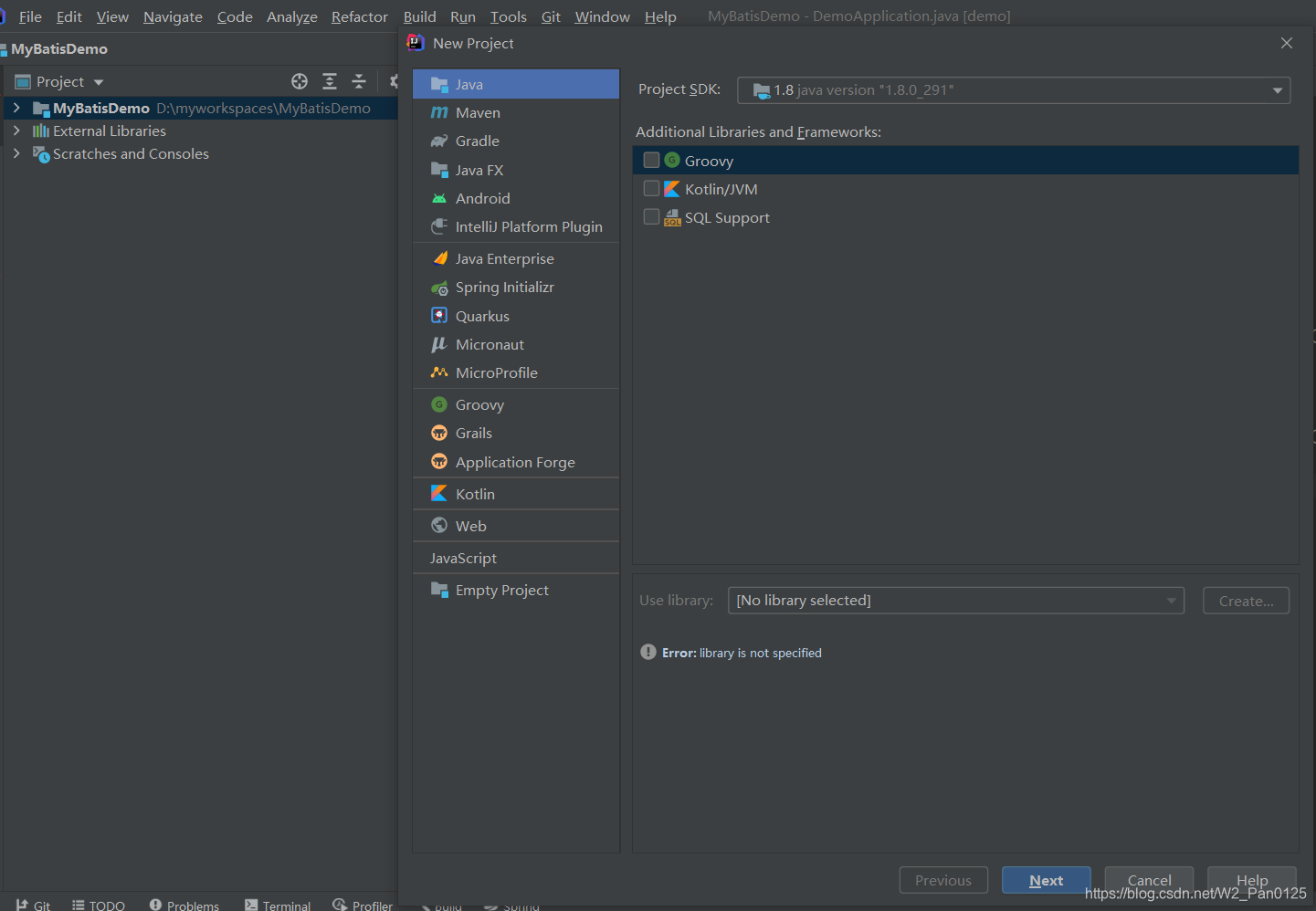Click the Collapse All icon in Project panel
Screen dimensions: 1316x911
(359, 81)
